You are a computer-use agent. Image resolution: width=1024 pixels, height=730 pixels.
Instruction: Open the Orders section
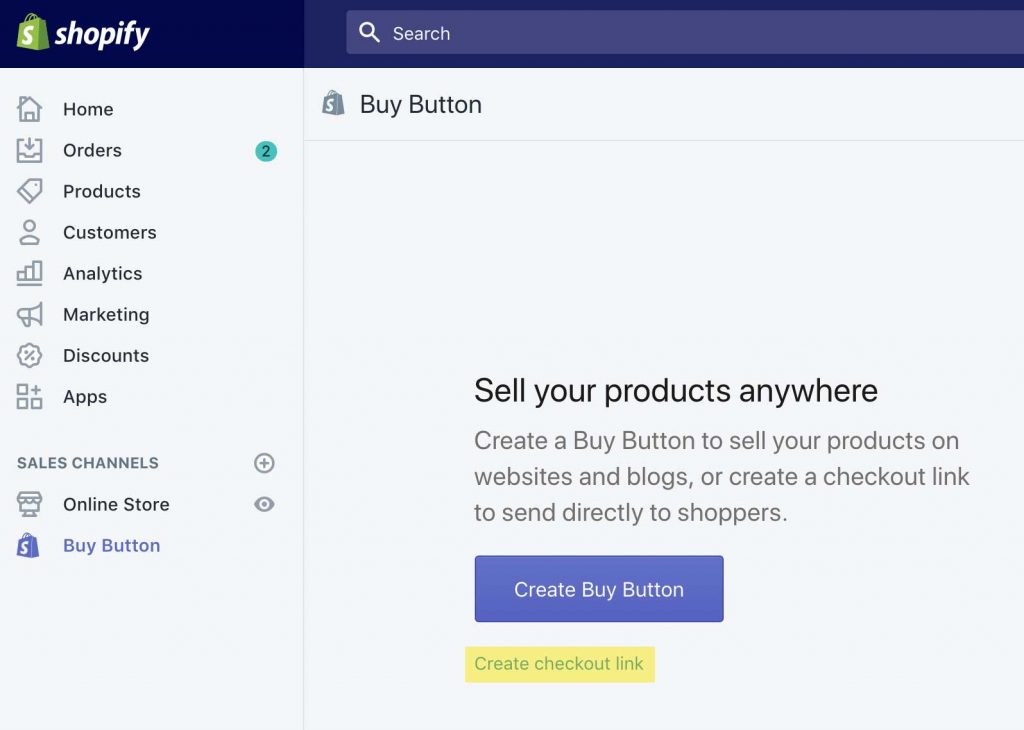(x=92, y=150)
